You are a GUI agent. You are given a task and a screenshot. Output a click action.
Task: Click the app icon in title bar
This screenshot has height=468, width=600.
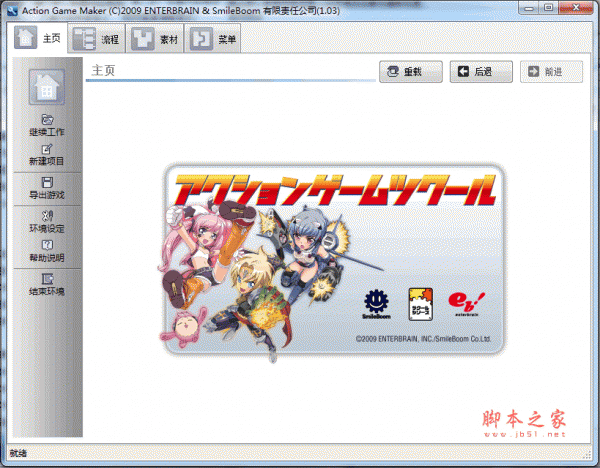[x=11, y=9]
